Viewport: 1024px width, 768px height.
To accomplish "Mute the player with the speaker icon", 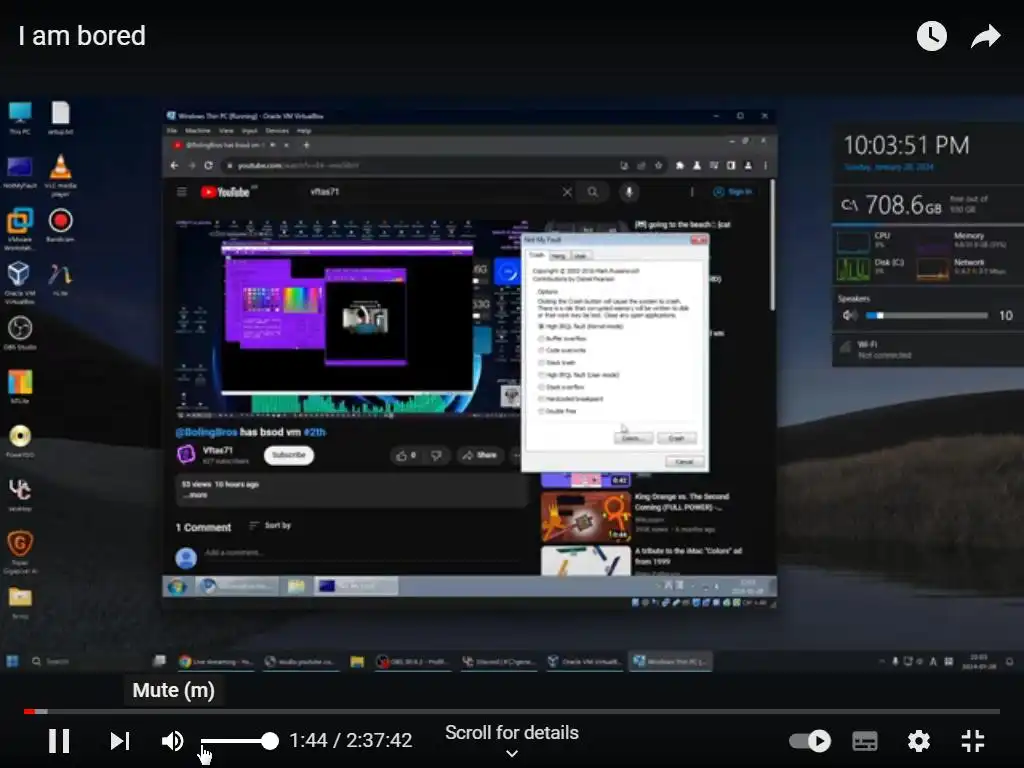I will pos(172,741).
